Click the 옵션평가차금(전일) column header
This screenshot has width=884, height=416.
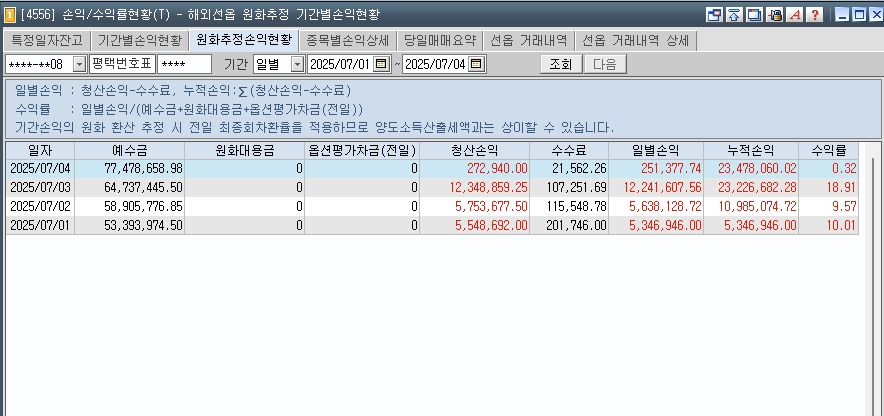point(362,151)
